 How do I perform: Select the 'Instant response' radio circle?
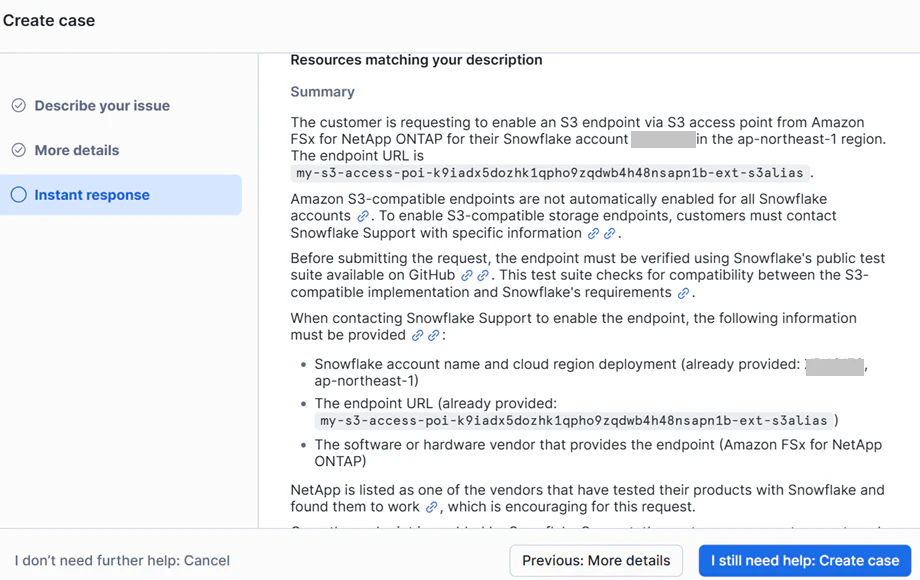click(x=18, y=195)
